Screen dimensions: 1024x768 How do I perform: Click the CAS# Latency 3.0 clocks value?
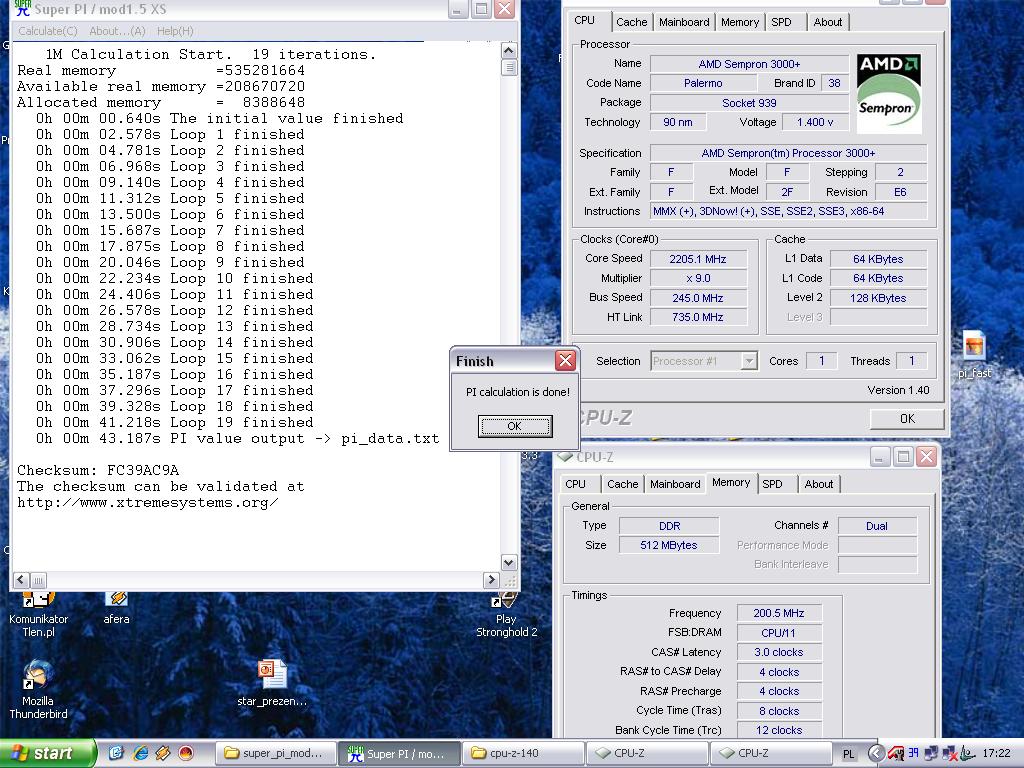pyautogui.click(x=778, y=652)
